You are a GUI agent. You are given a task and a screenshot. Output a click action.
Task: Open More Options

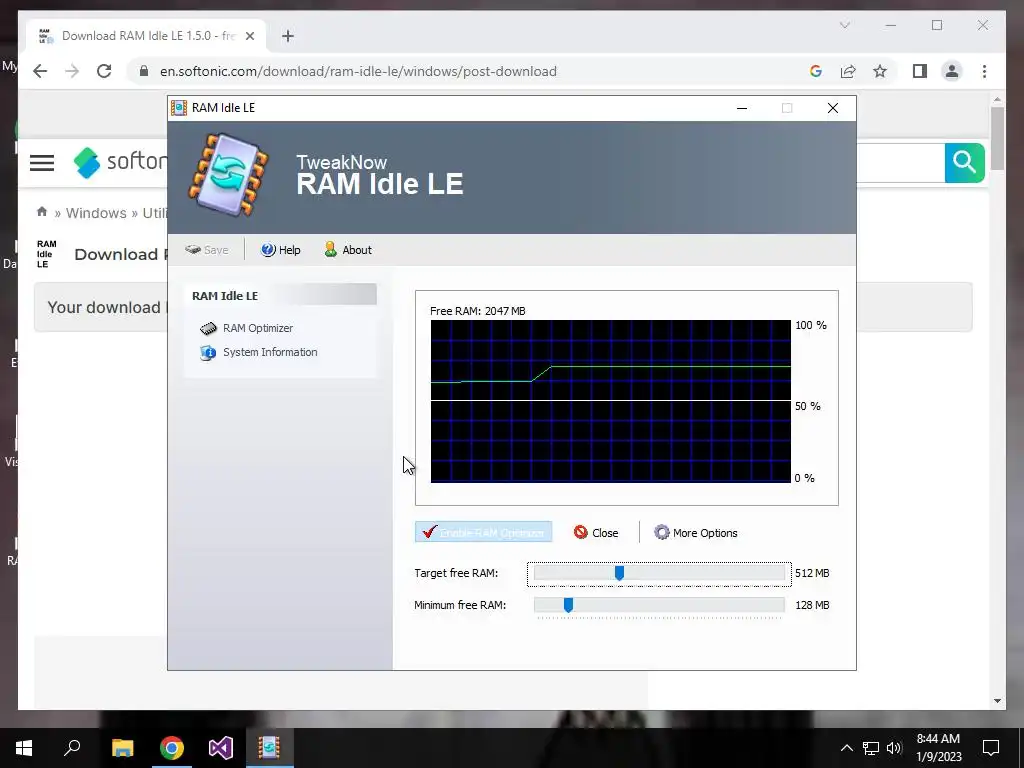(696, 532)
